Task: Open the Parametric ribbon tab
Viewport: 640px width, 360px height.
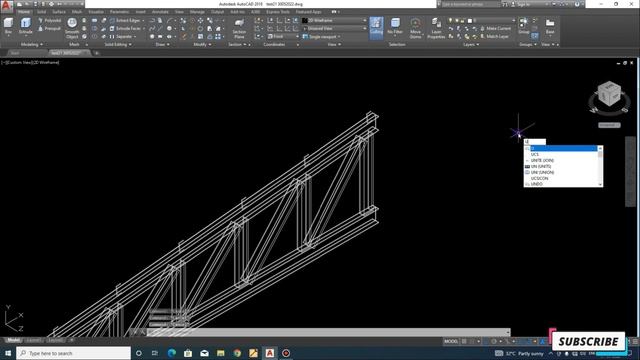Action: 119,12
